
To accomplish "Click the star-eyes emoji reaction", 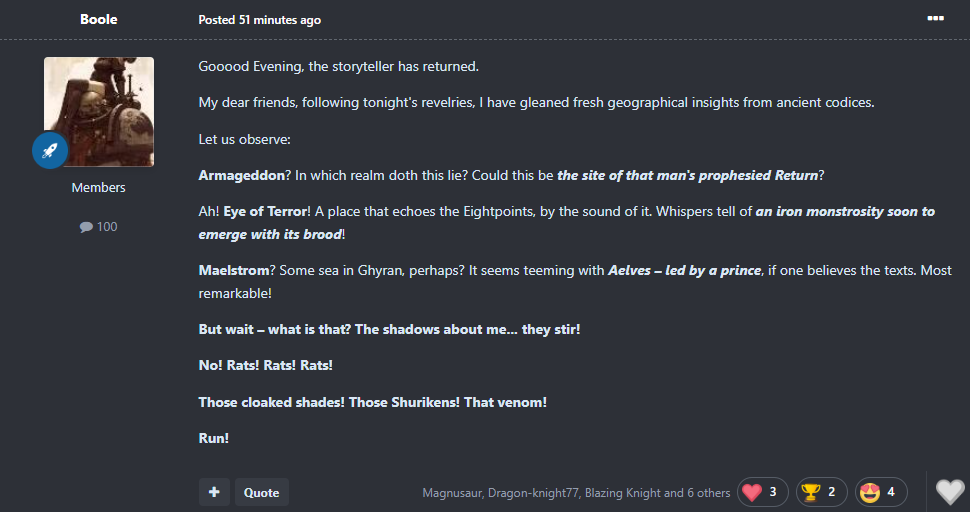I will [x=870, y=492].
